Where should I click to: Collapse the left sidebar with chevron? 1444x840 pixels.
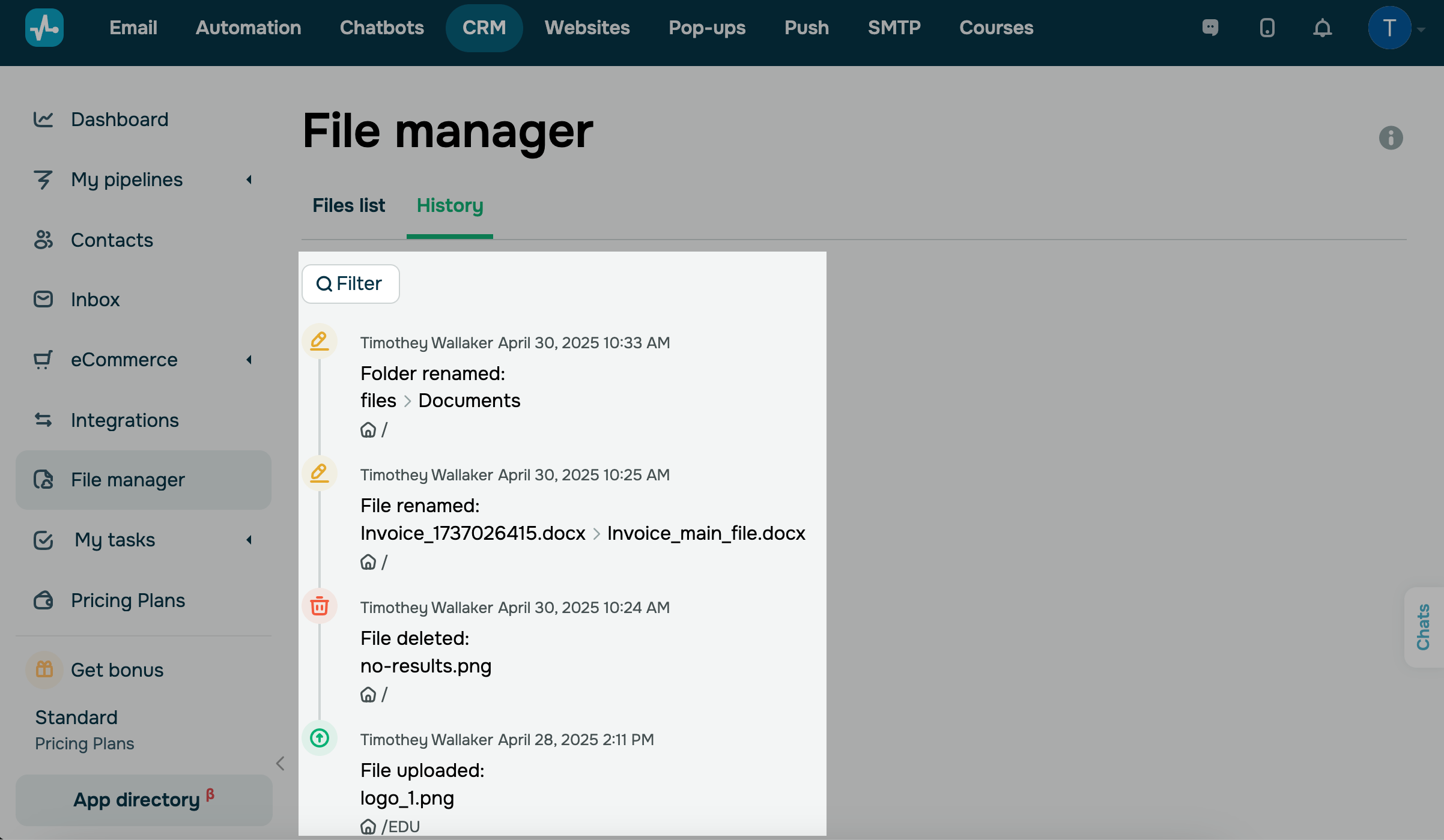click(280, 763)
